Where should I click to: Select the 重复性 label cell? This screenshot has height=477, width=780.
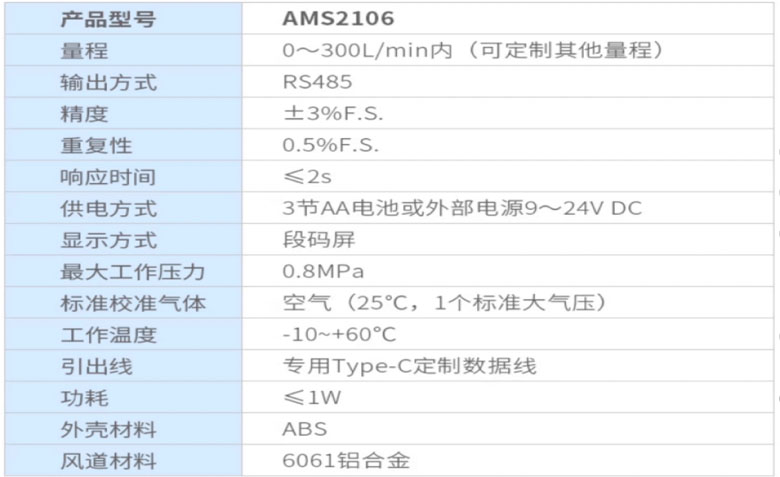point(123,145)
